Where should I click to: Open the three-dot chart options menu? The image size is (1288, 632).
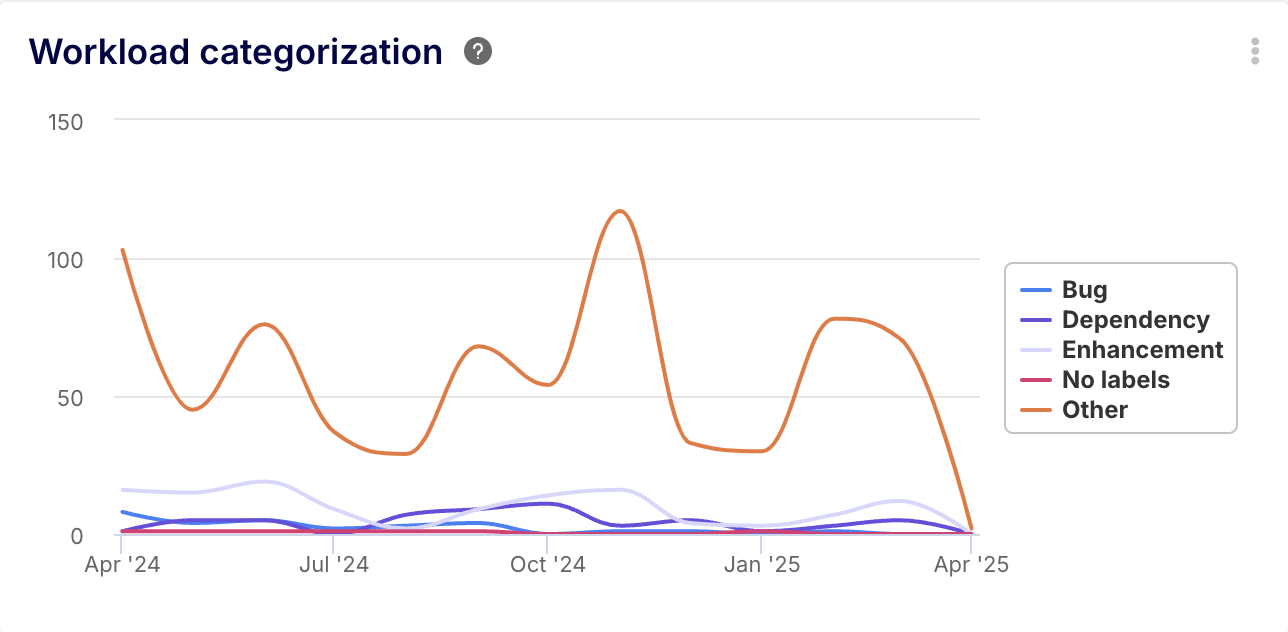pyautogui.click(x=1255, y=52)
